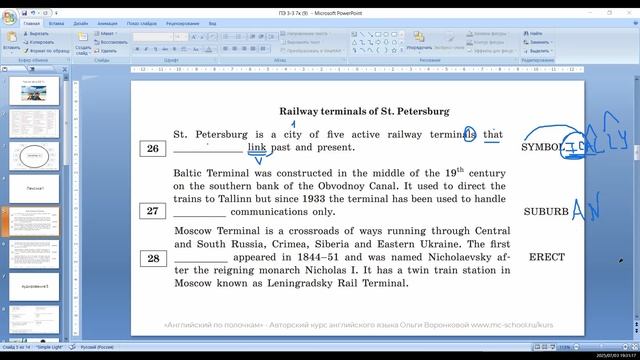This screenshot has width=640, height=360.
Task: Open the Рецензирование ribbon tab
Action: click(182, 24)
